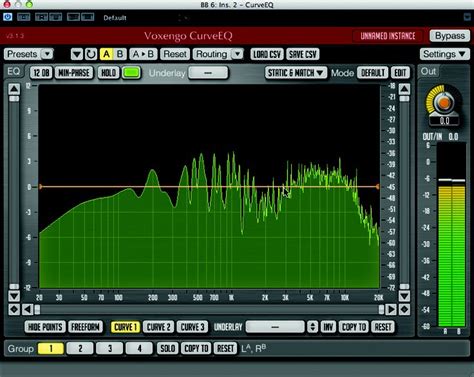Toggle Bypass on the plugin

[x=450, y=36]
